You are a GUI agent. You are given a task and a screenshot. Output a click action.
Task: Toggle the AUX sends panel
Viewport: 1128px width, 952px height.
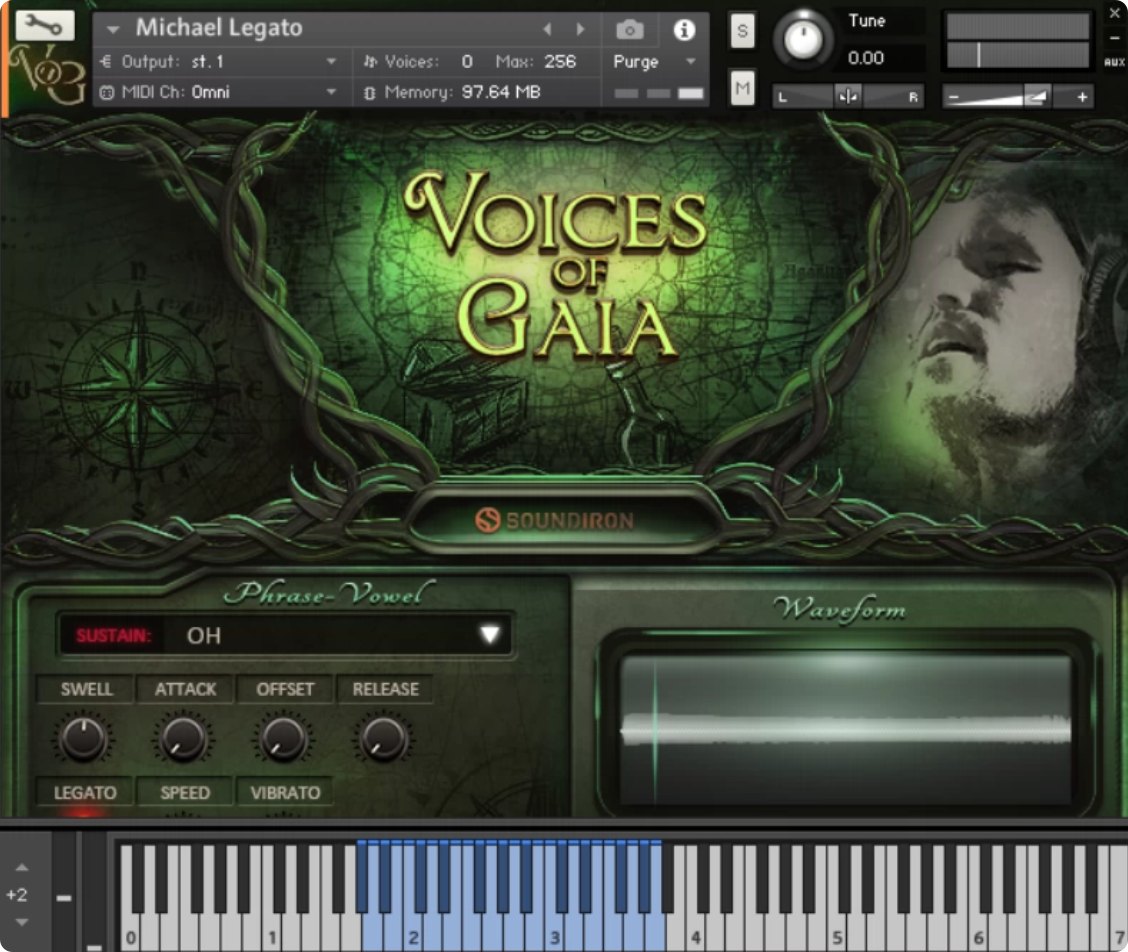pyautogui.click(x=1114, y=62)
